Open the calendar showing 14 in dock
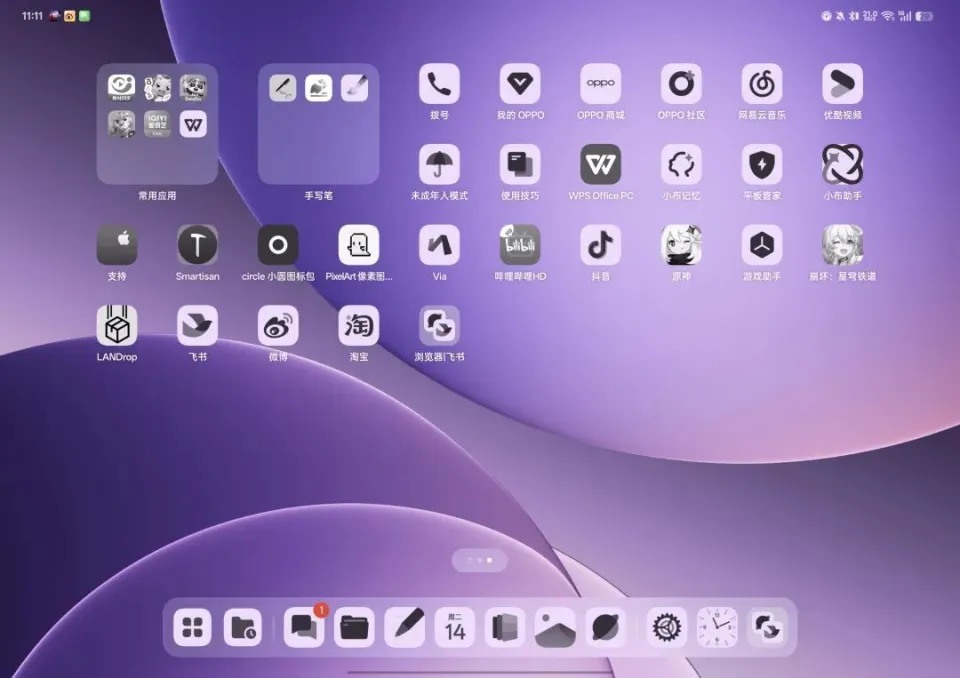 [455, 627]
